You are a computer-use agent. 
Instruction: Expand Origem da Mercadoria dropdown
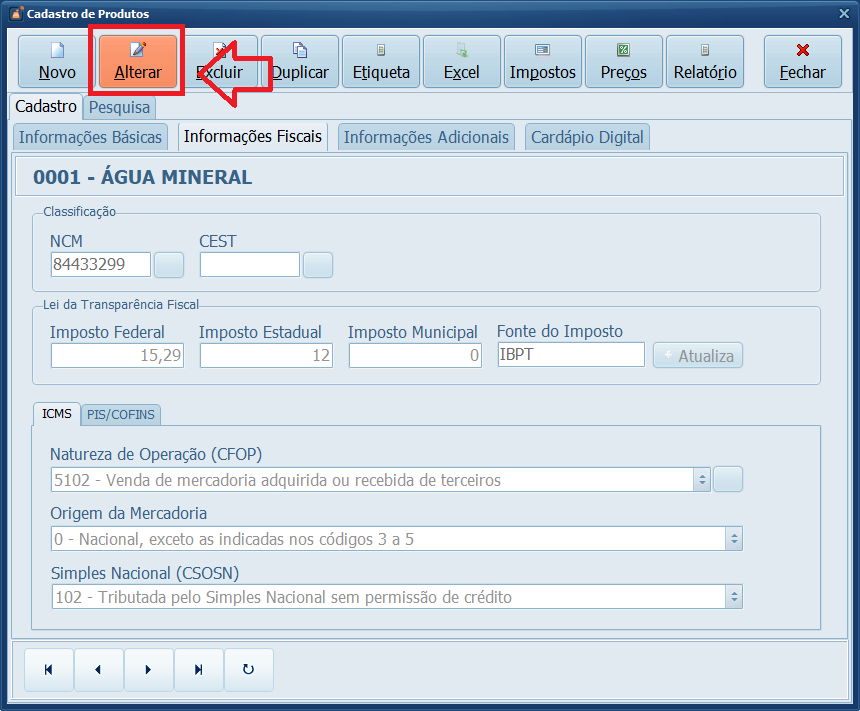(734, 539)
